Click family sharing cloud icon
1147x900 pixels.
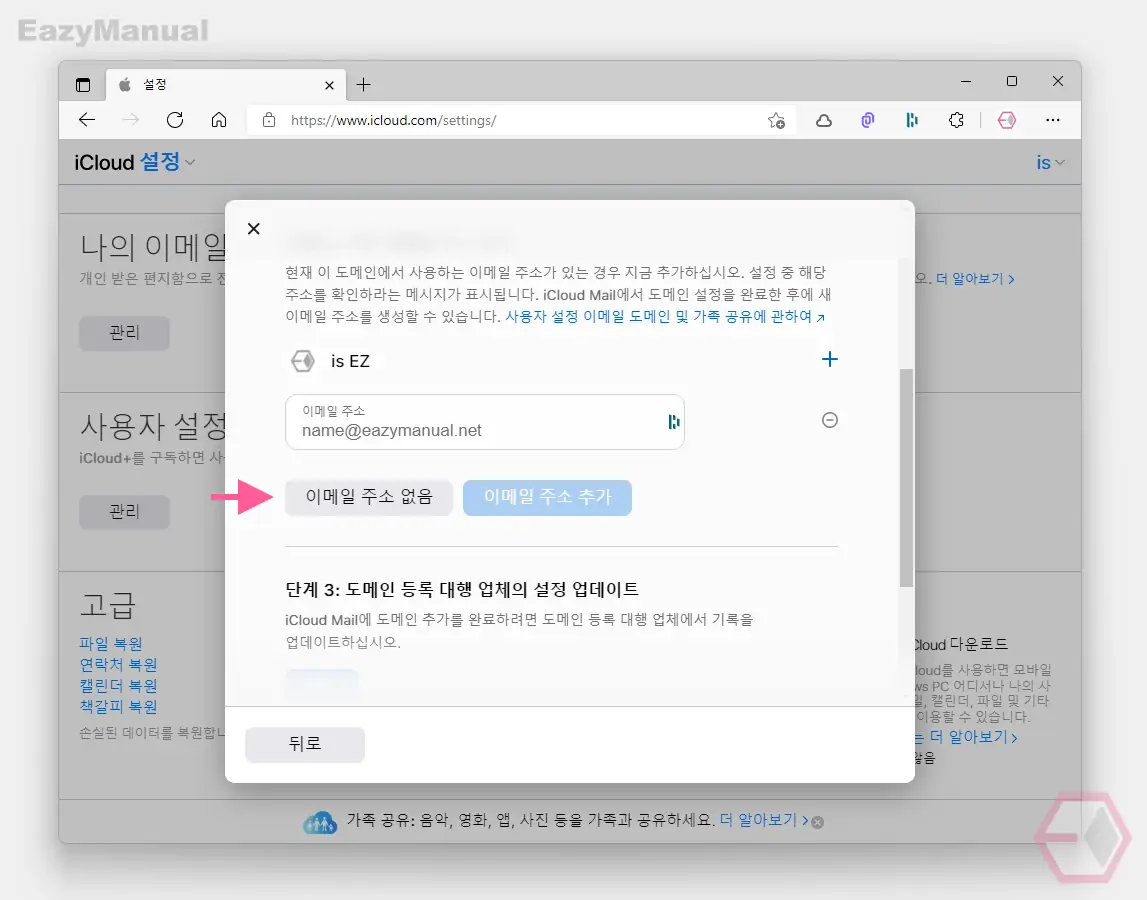(x=320, y=822)
